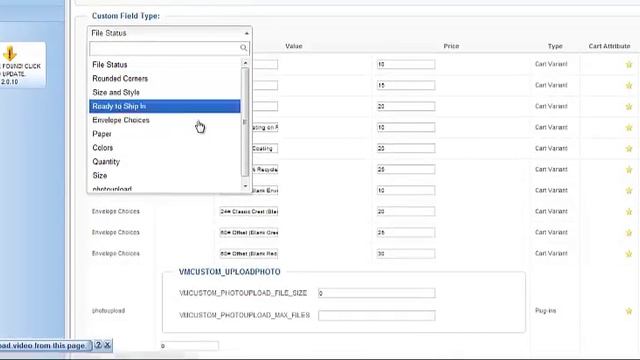640x360 pixels.
Task: Click the star in the Recycle value row
Action: [x=629, y=169]
